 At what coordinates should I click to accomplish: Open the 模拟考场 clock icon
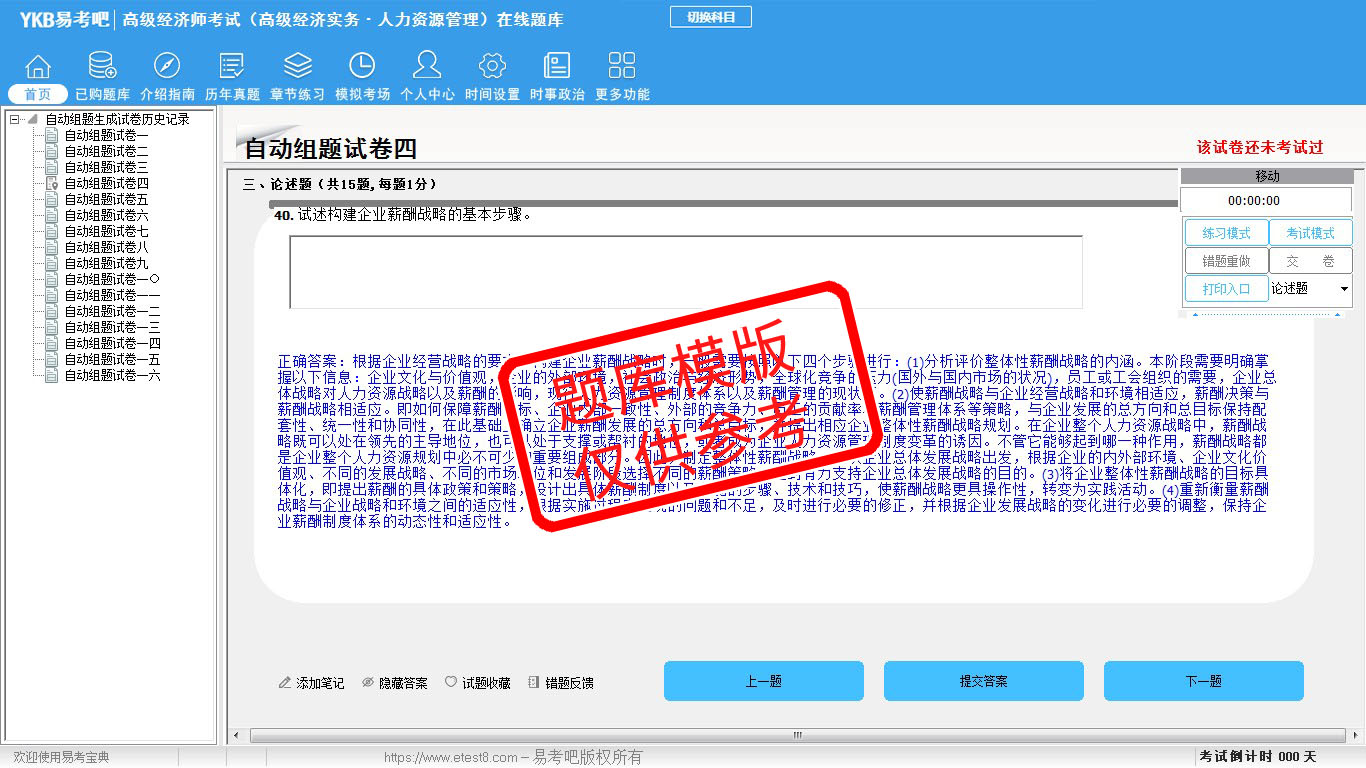(x=362, y=67)
